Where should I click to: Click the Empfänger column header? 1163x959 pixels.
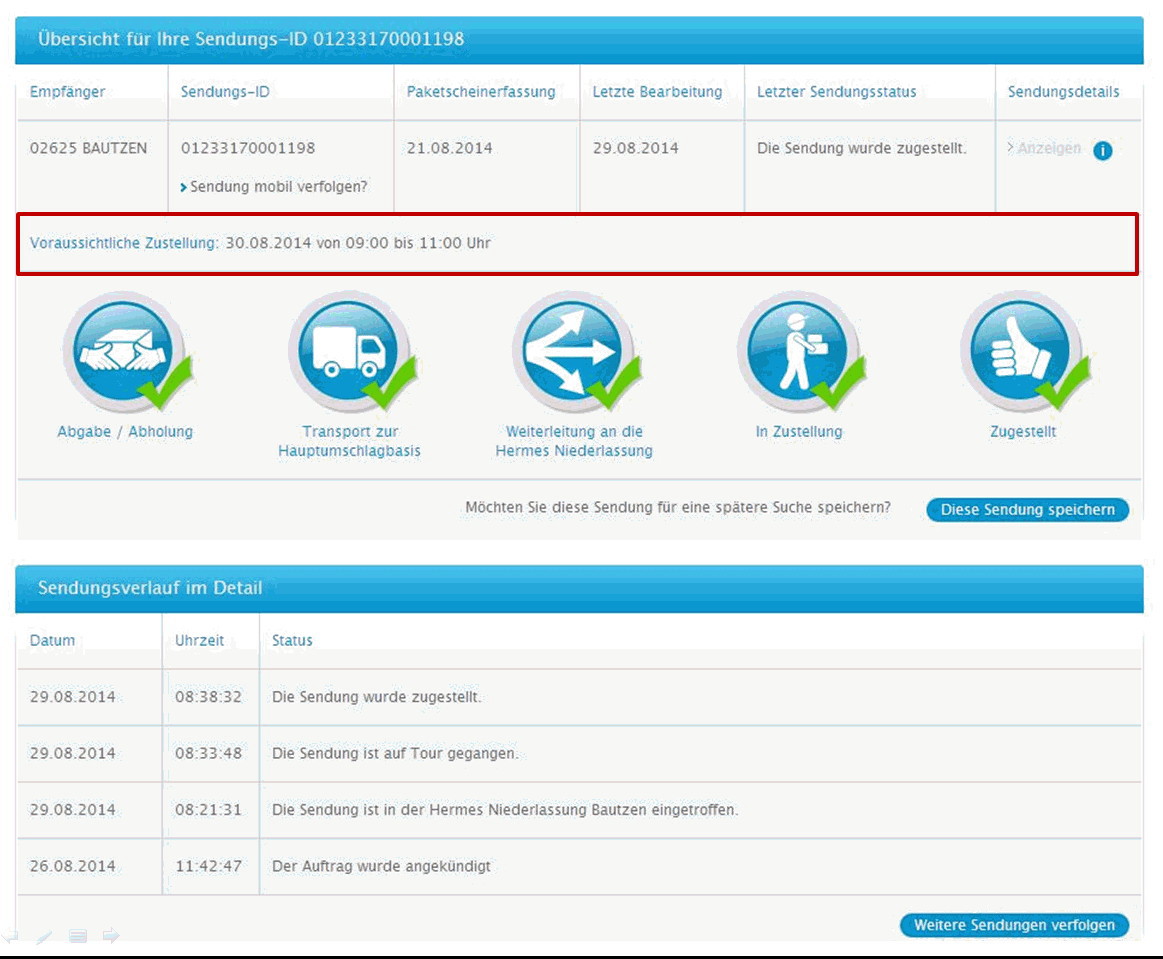67,92
